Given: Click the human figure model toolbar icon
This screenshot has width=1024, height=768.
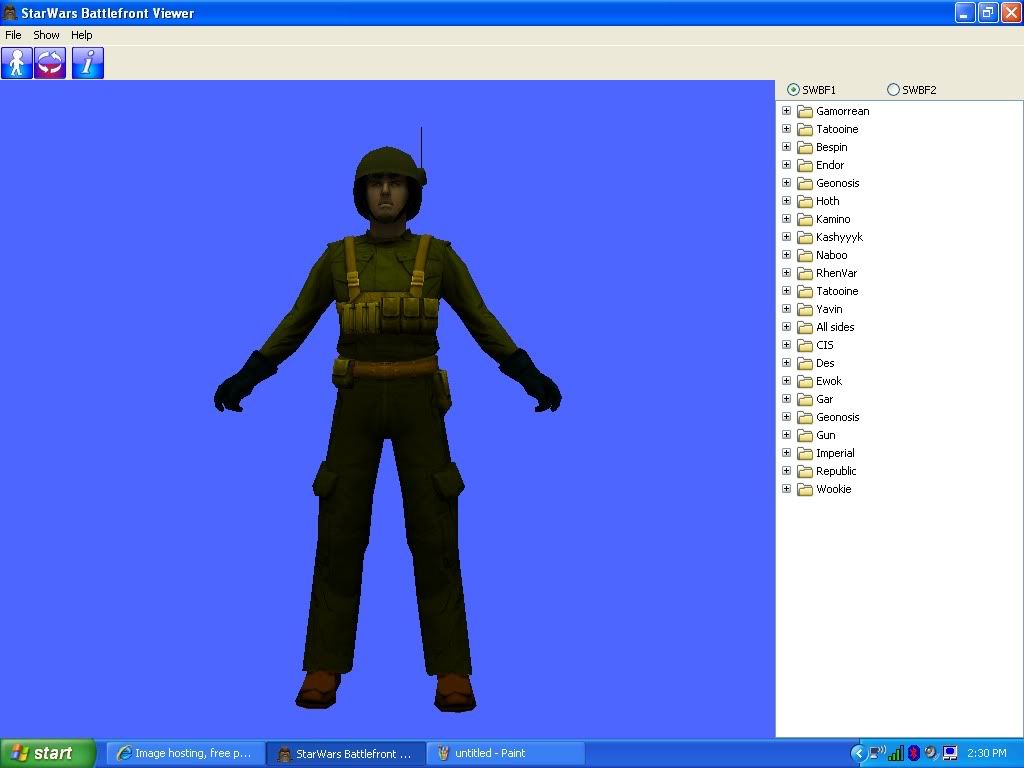Looking at the screenshot, I should point(17,63).
